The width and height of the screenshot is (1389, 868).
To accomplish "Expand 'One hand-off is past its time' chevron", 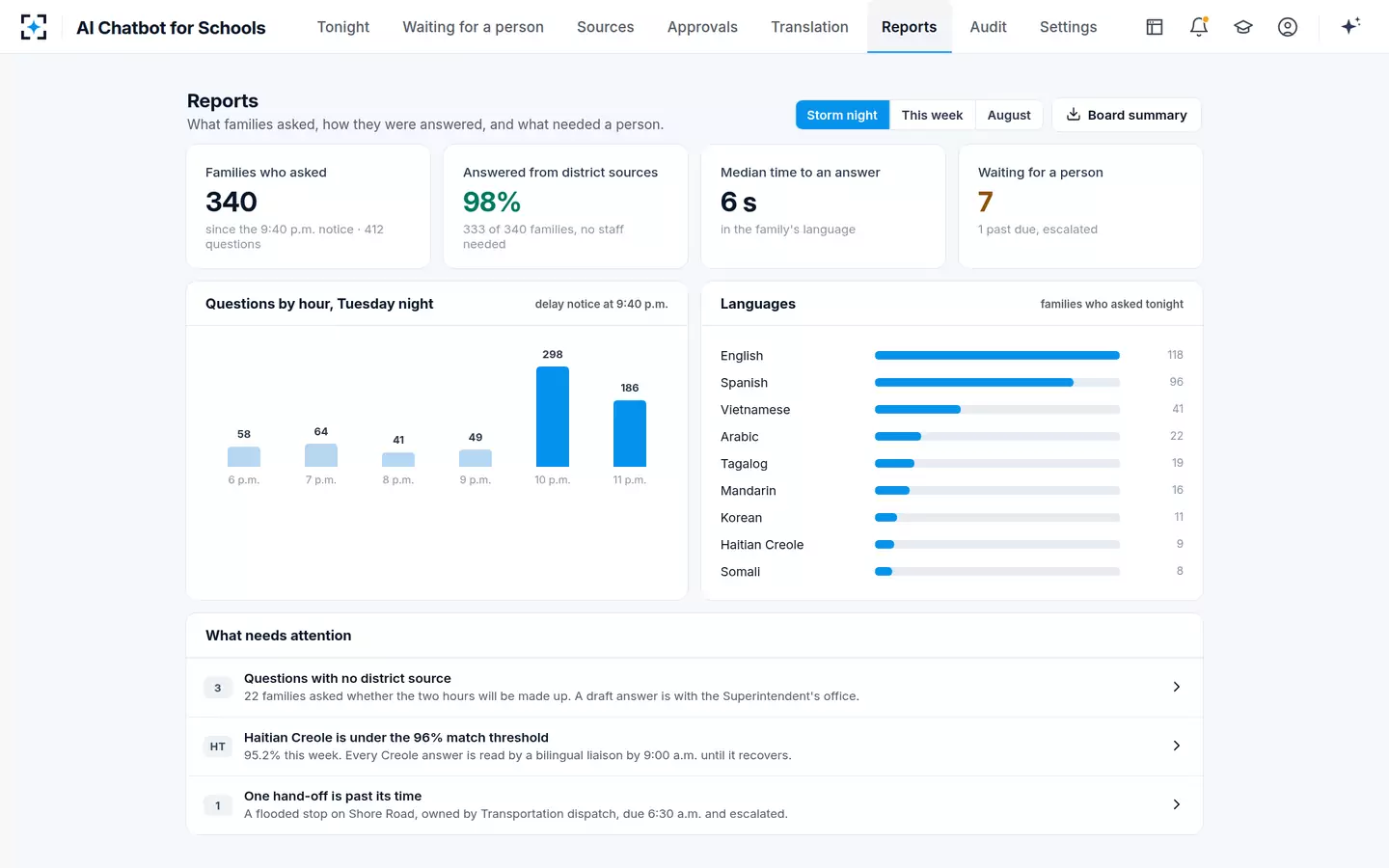I will (1176, 804).
